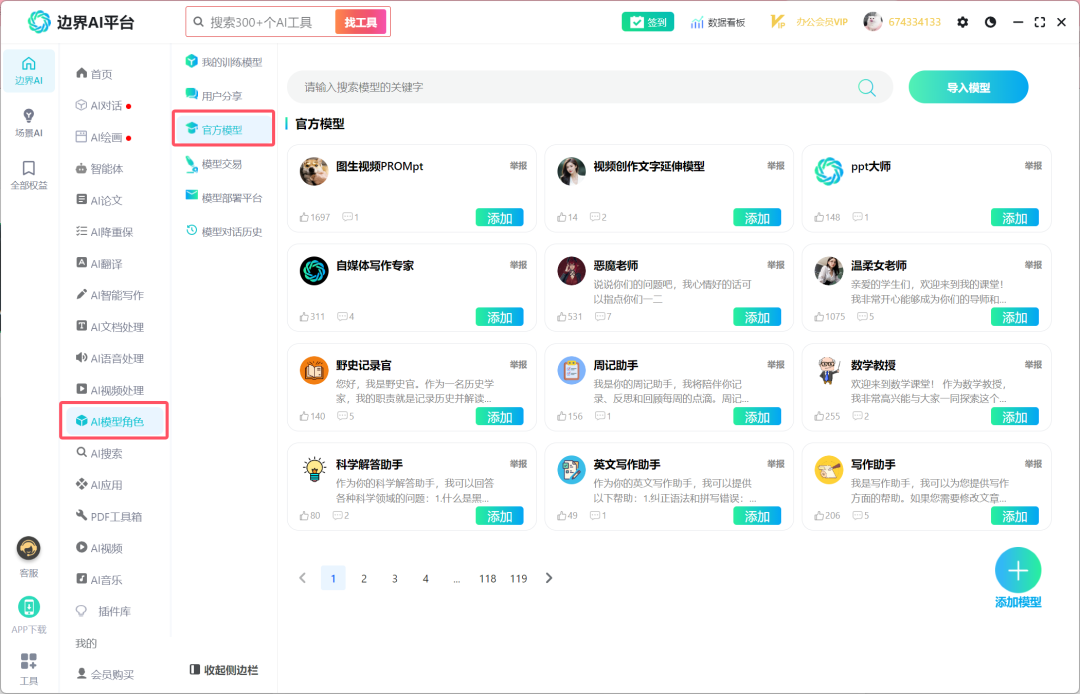The width and height of the screenshot is (1080, 694).
Task: Open the settings gear icon
Action: click(x=962, y=22)
